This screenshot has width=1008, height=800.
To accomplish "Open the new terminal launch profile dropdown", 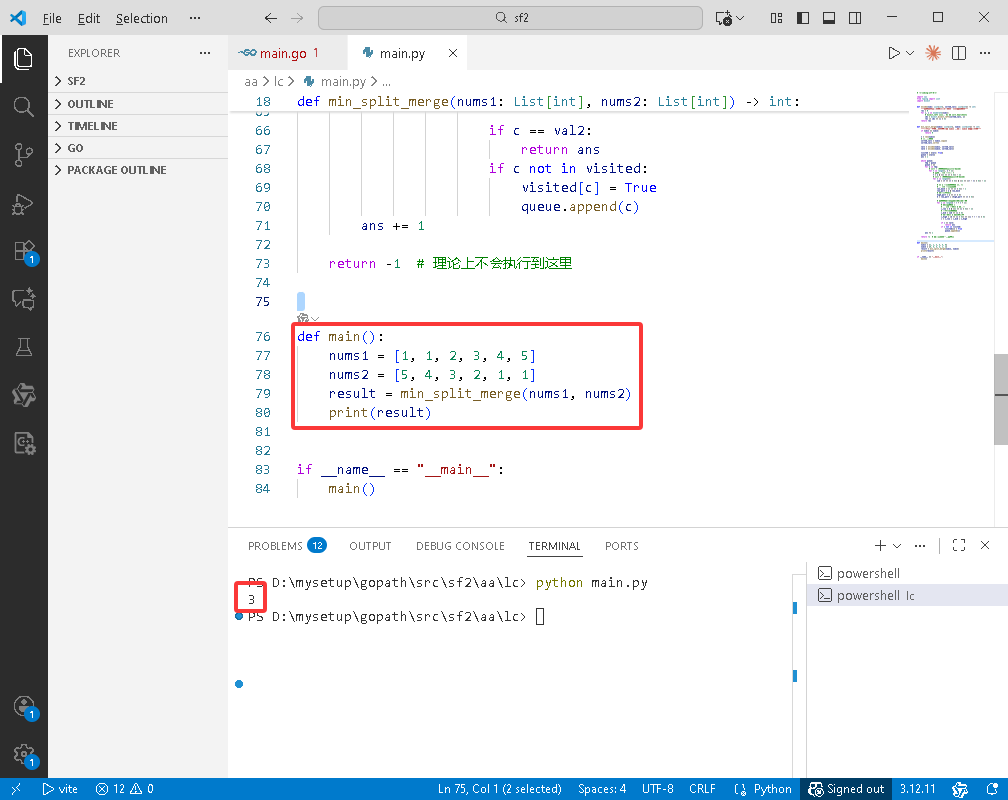I will click(x=897, y=545).
